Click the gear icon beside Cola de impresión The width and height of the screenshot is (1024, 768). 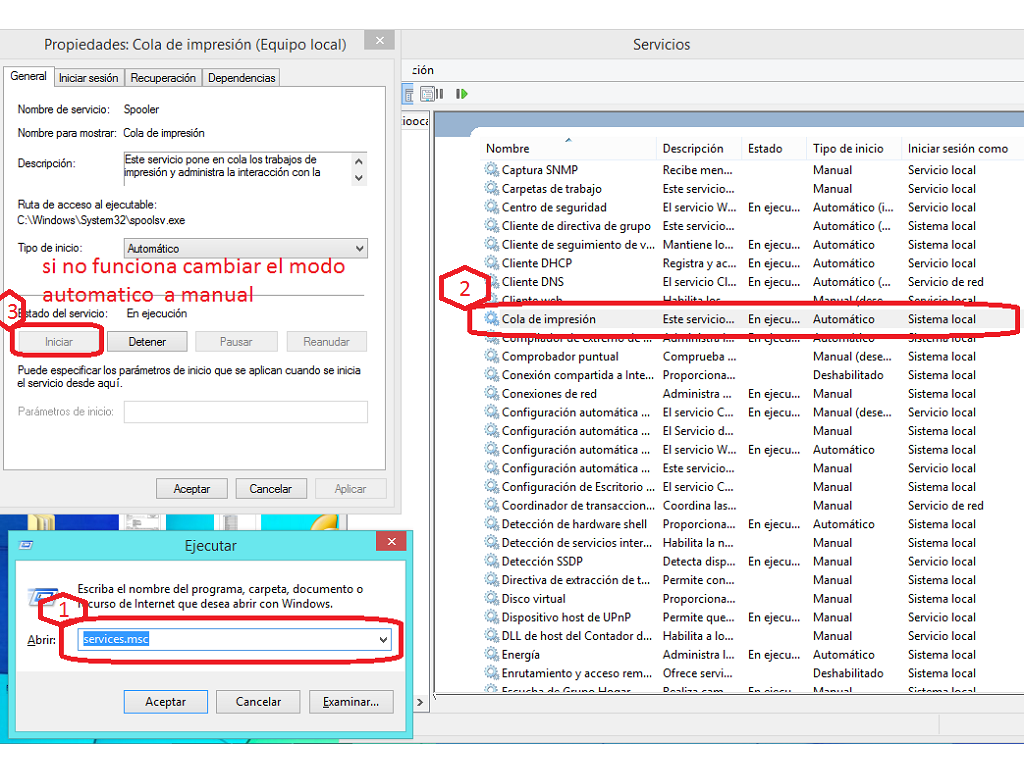pyautogui.click(x=492, y=319)
